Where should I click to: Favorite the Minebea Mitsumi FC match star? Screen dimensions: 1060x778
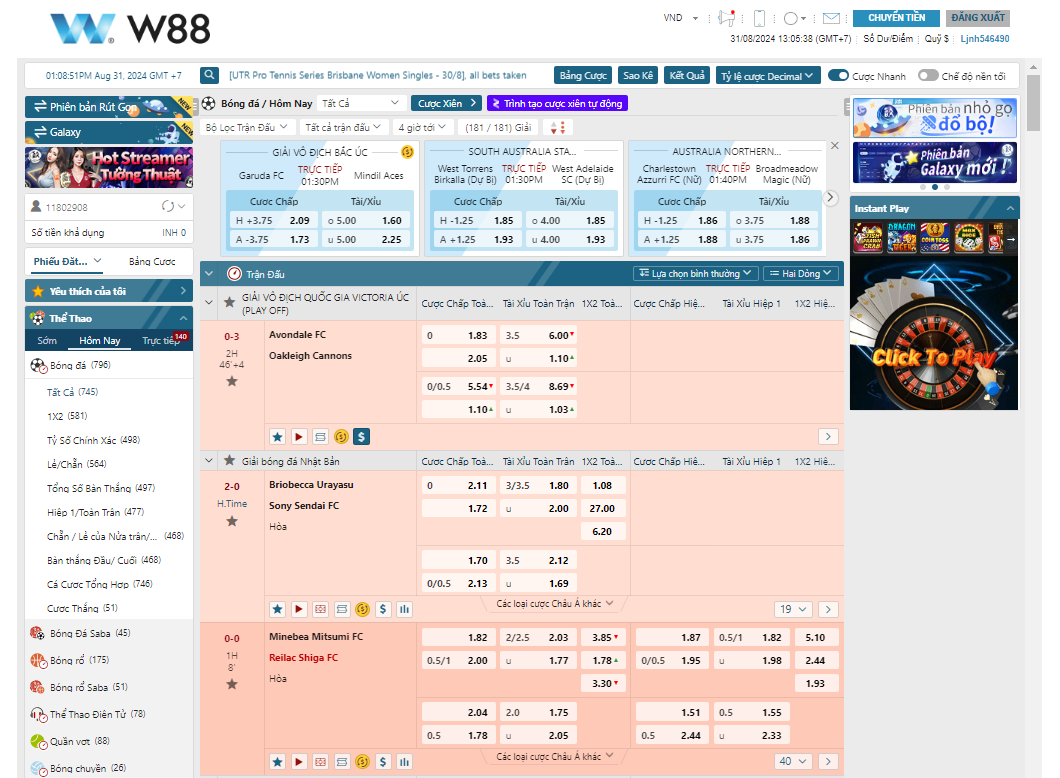pos(232,684)
